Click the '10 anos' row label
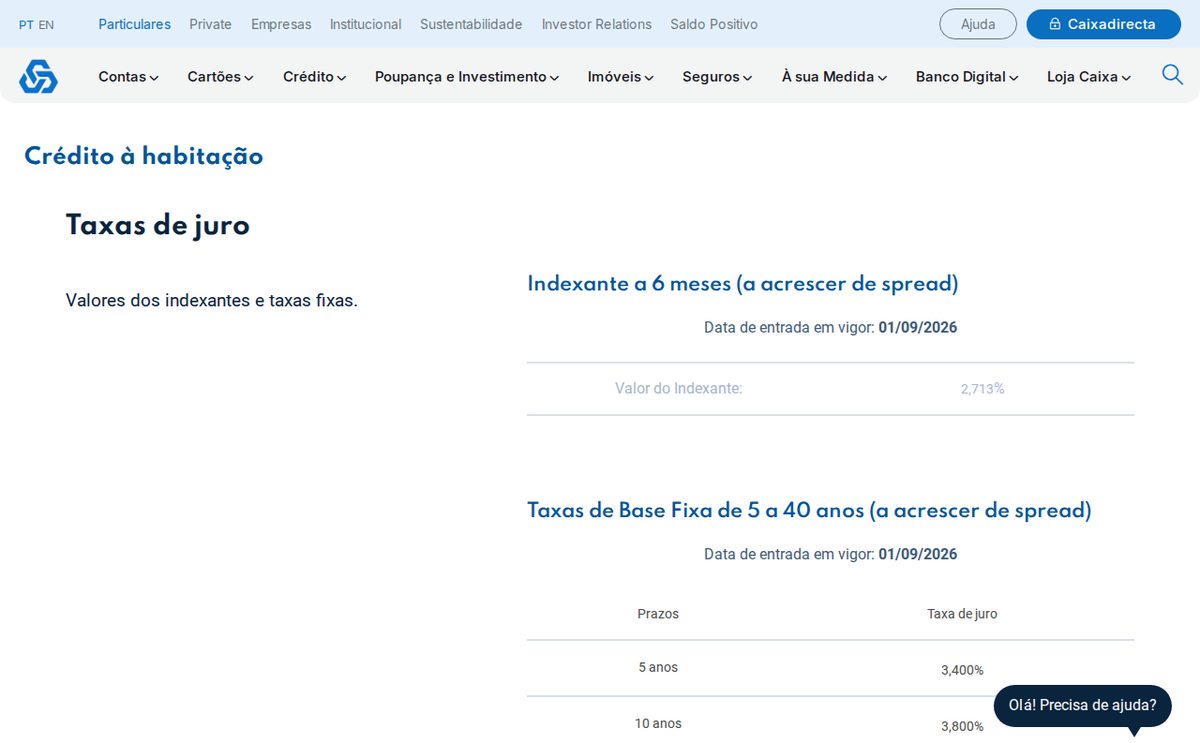1200x743 pixels. point(658,723)
